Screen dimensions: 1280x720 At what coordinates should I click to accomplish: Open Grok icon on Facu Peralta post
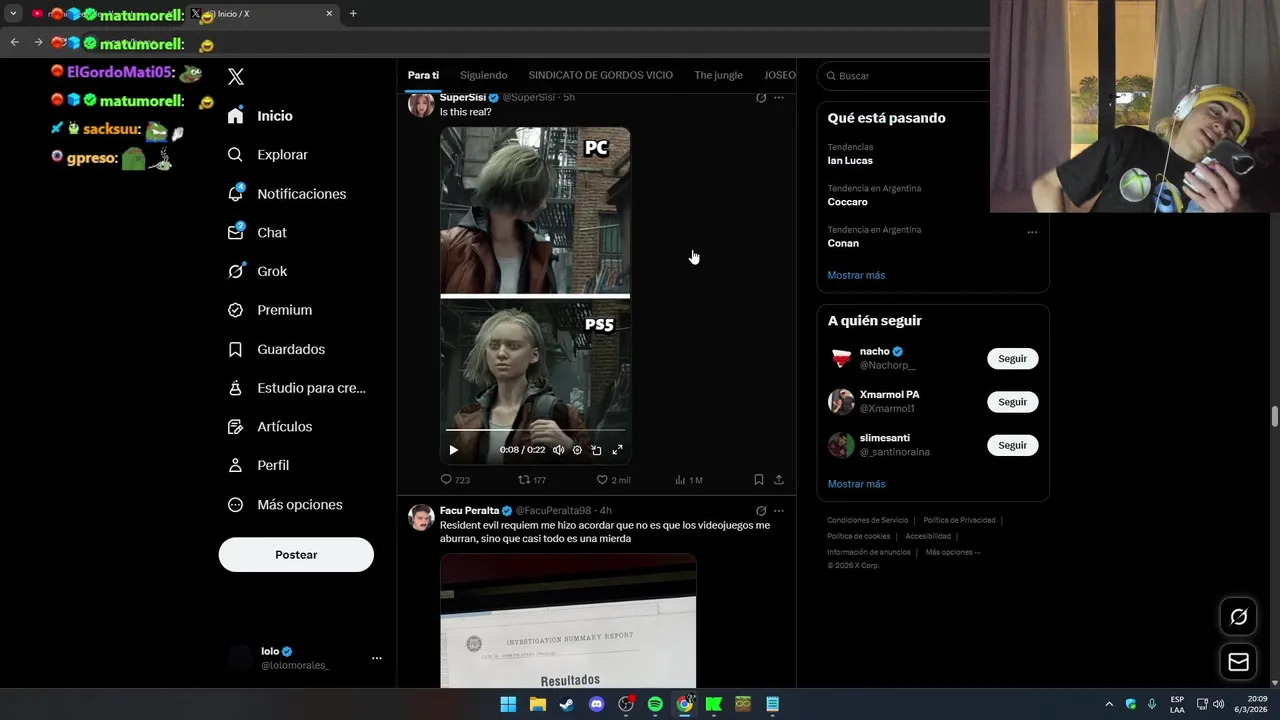761,511
